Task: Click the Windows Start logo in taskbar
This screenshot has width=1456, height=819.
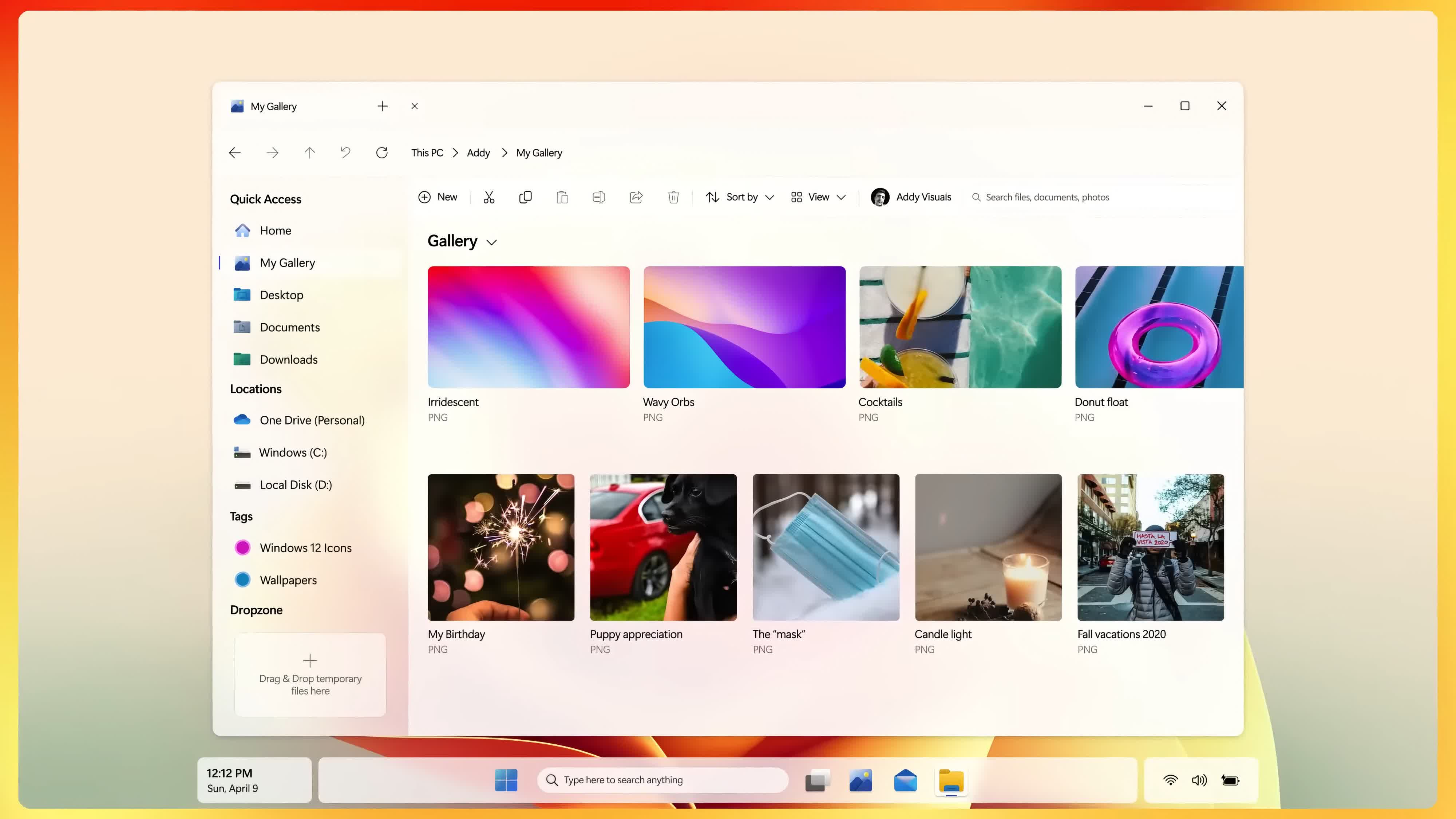Action: [x=506, y=780]
